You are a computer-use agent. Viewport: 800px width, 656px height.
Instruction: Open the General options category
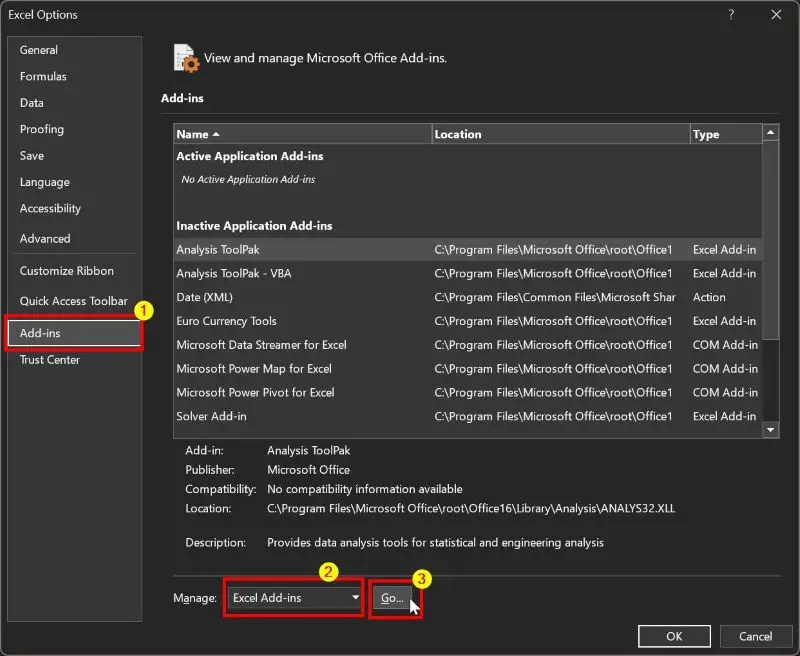tap(39, 50)
